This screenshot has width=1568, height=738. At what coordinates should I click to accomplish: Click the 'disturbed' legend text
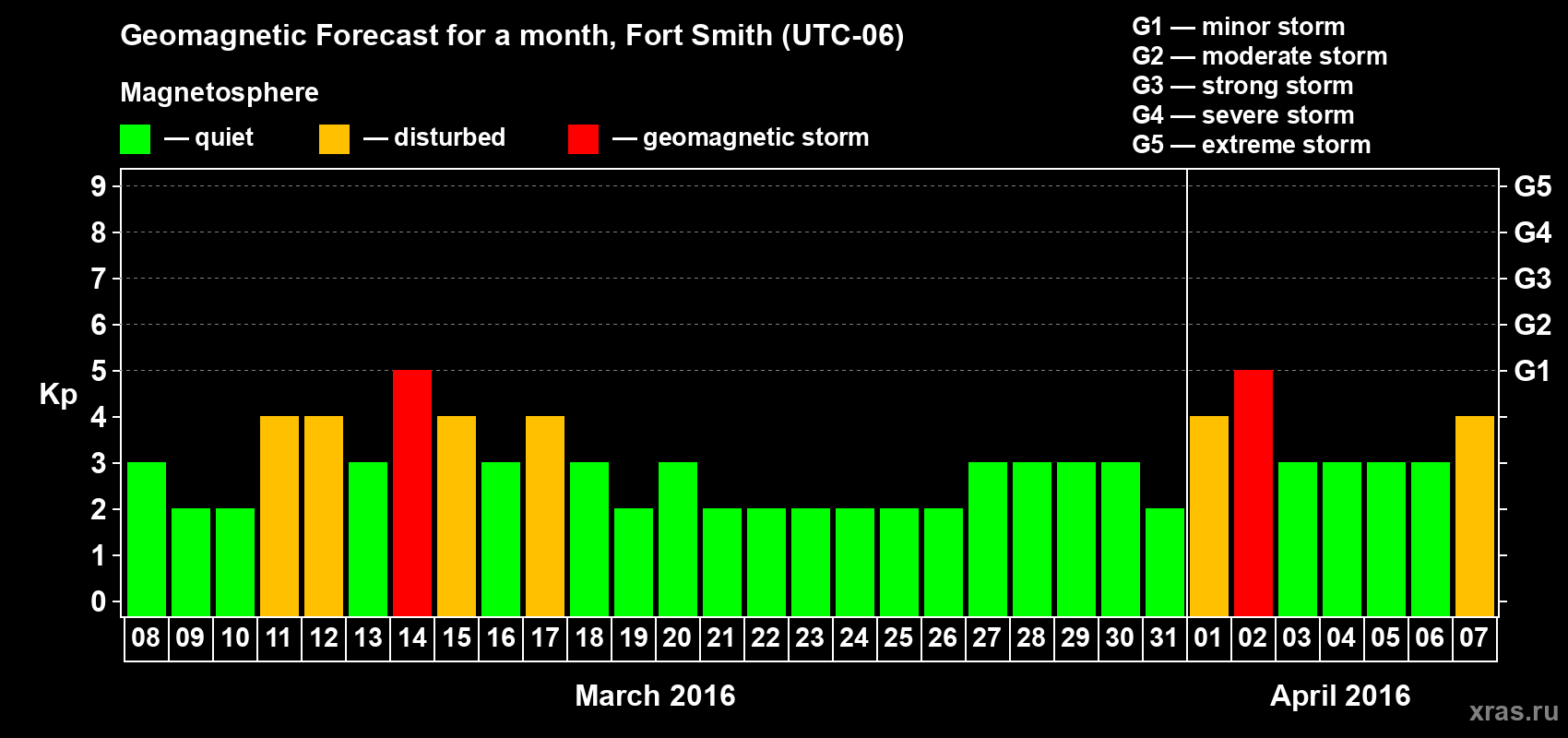click(449, 137)
